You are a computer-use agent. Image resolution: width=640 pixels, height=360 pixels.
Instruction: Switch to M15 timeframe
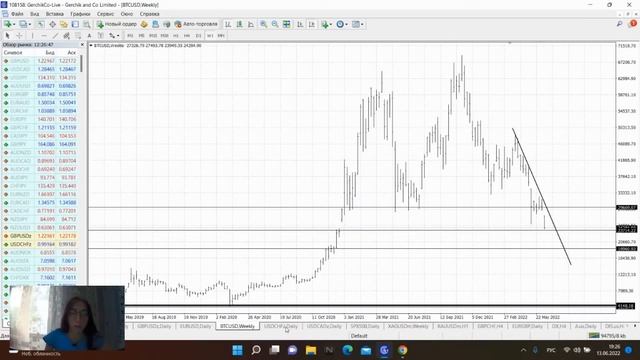(x=153, y=36)
